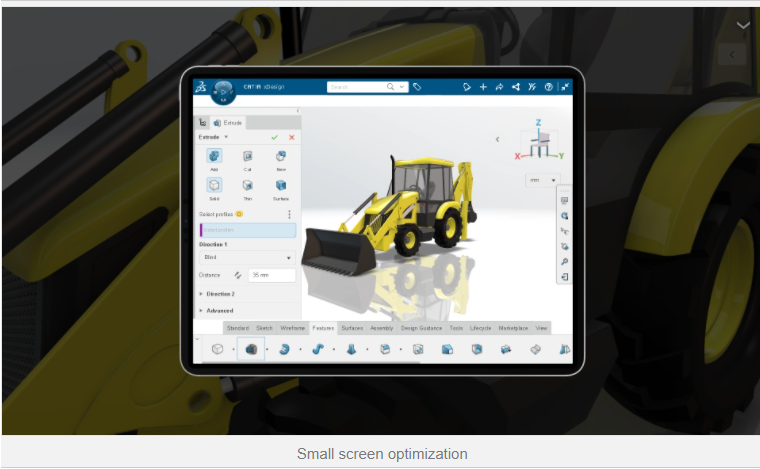The height and width of the screenshot is (469, 760).
Task: Expand the Advanced section
Action: pos(219,311)
